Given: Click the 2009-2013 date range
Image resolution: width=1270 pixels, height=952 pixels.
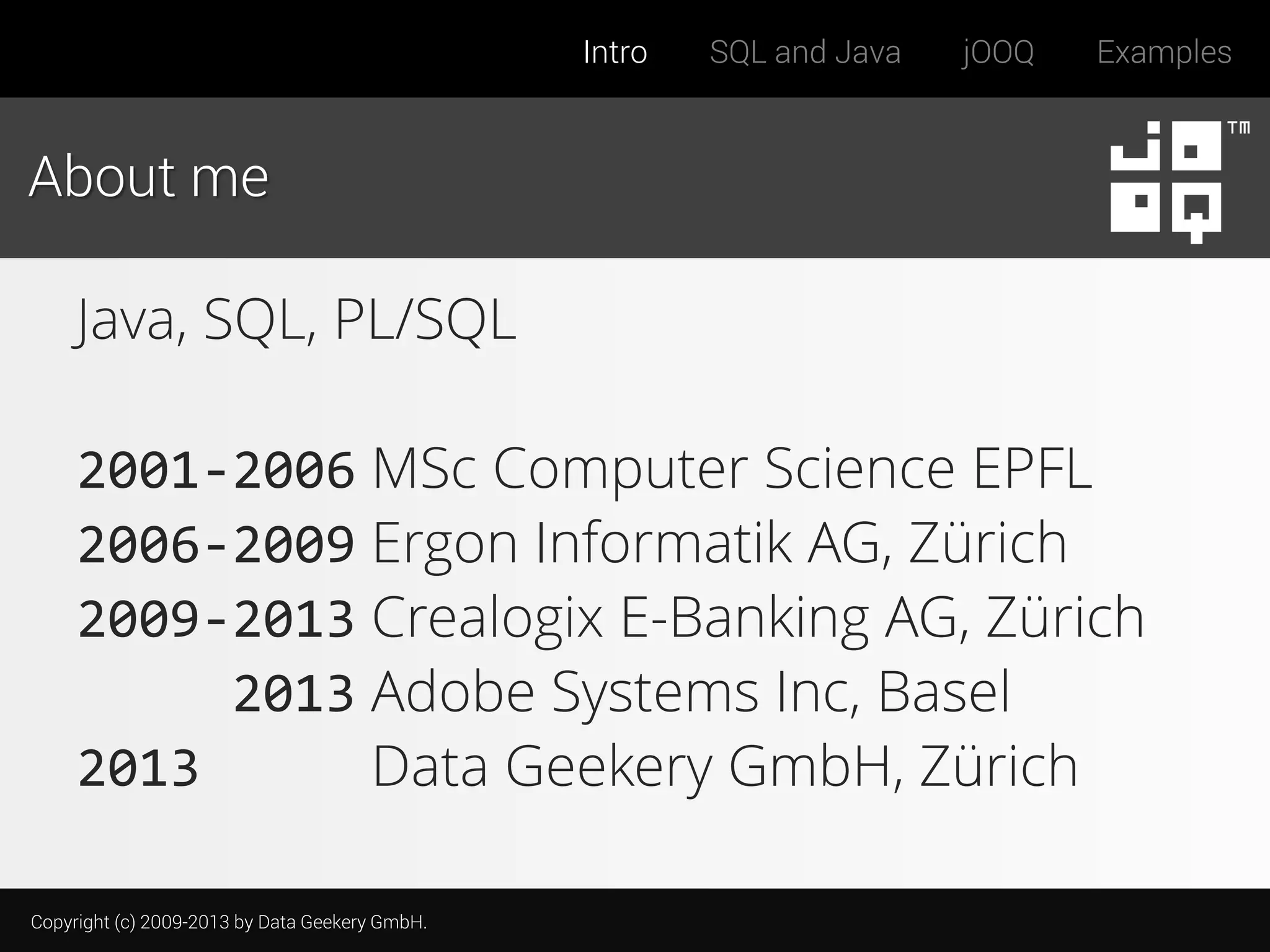Looking at the screenshot, I should coord(216,619).
